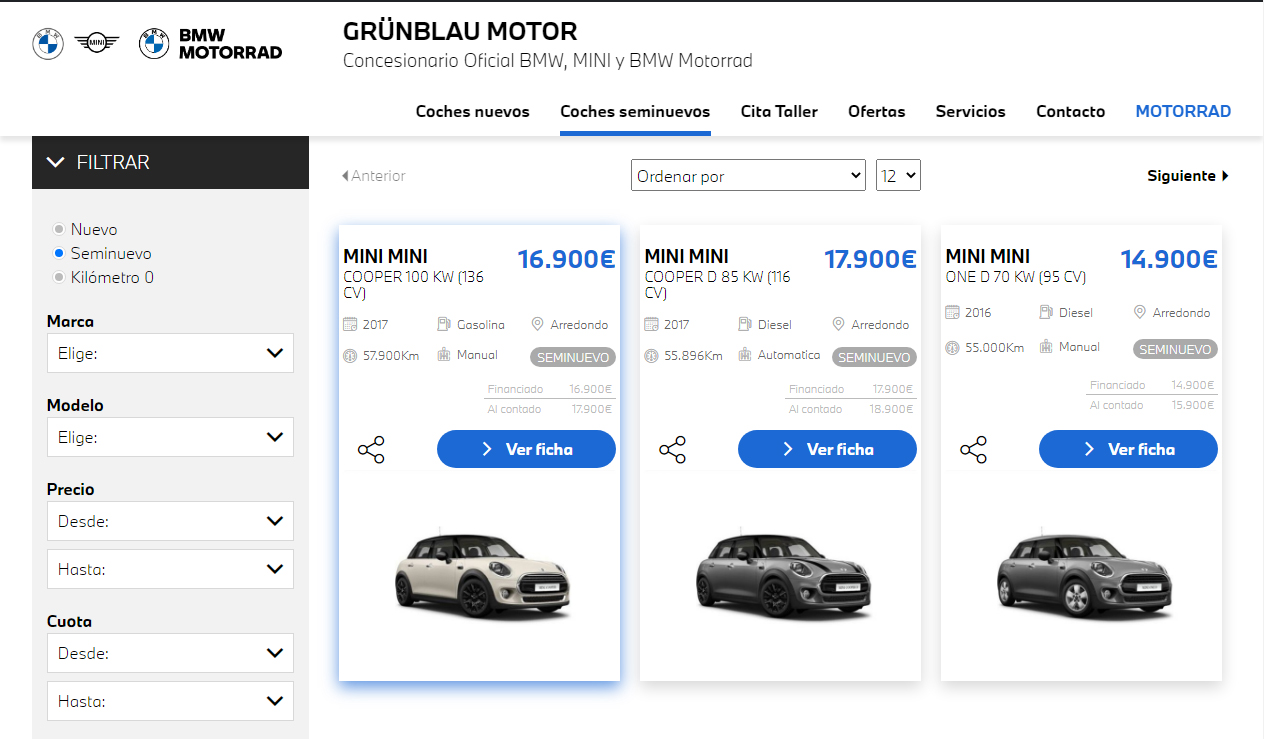Open the Cuota Desde dropdown

click(x=170, y=653)
